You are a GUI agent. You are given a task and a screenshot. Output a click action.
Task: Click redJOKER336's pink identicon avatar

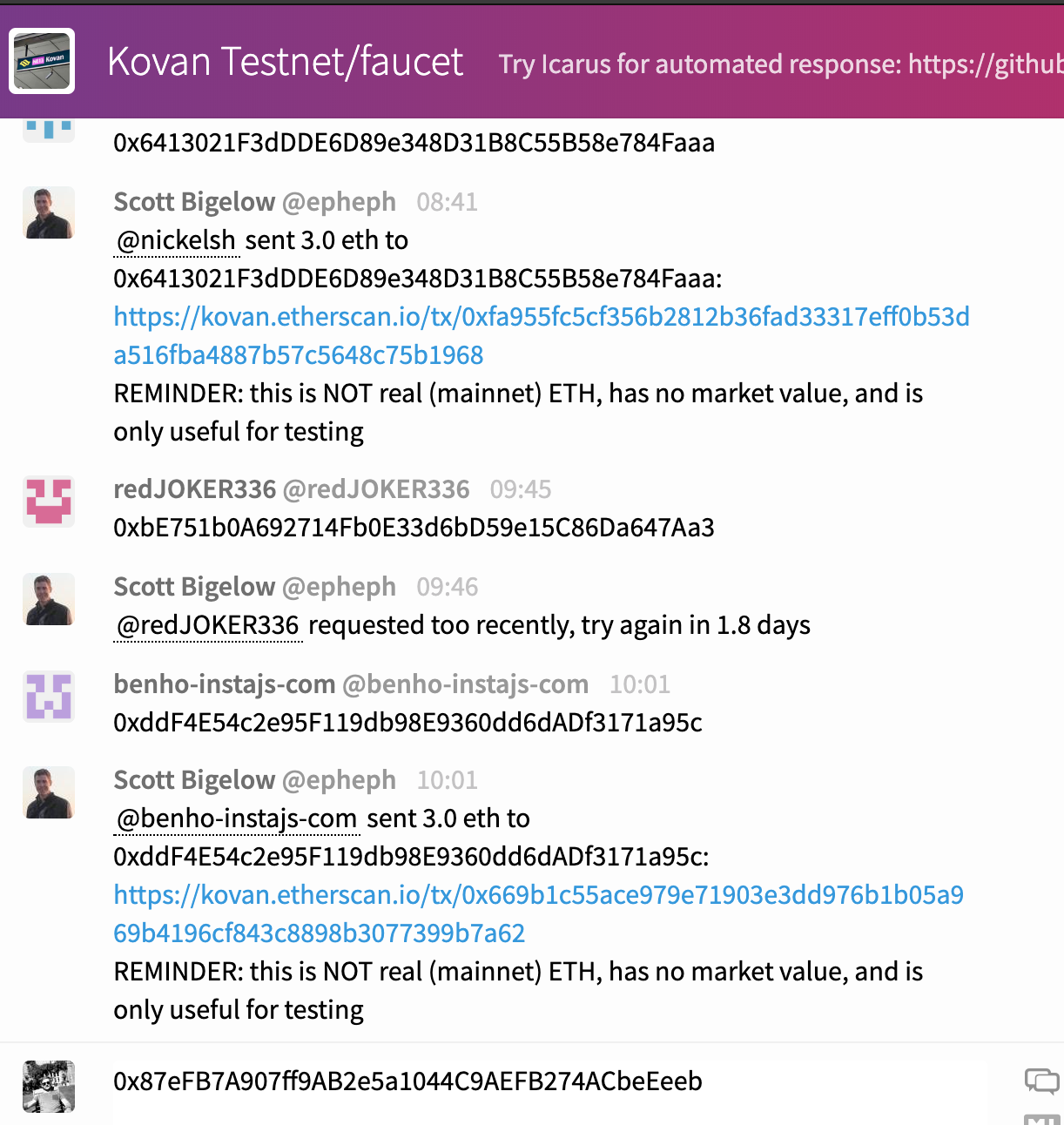click(49, 502)
